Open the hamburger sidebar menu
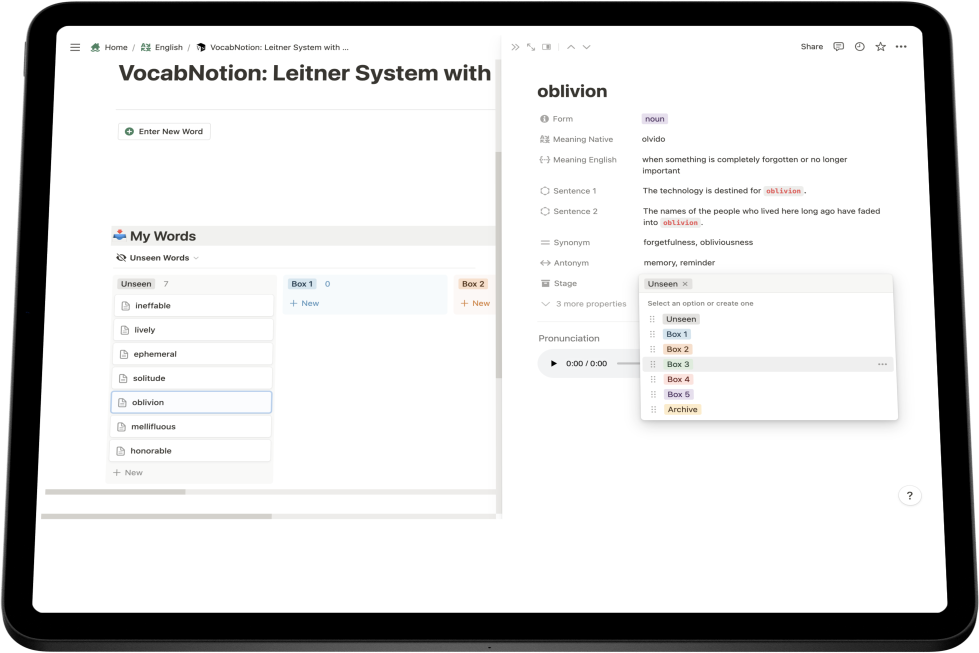This screenshot has width=979, height=653. [75, 47]
